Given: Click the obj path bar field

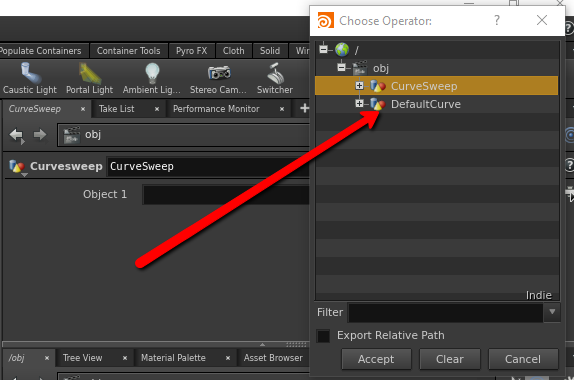Looking at the screenshot, I should pyautogui.click(x=184, y=135).
